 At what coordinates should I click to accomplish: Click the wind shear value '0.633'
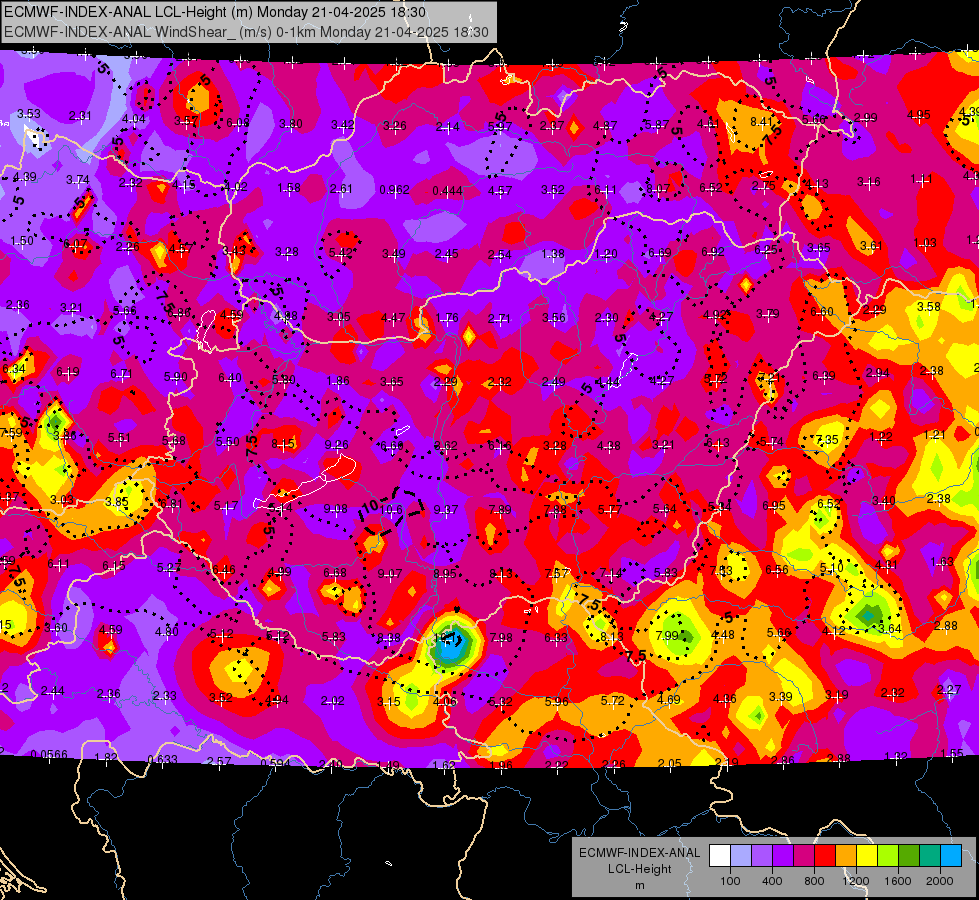(x=162, y=759)
